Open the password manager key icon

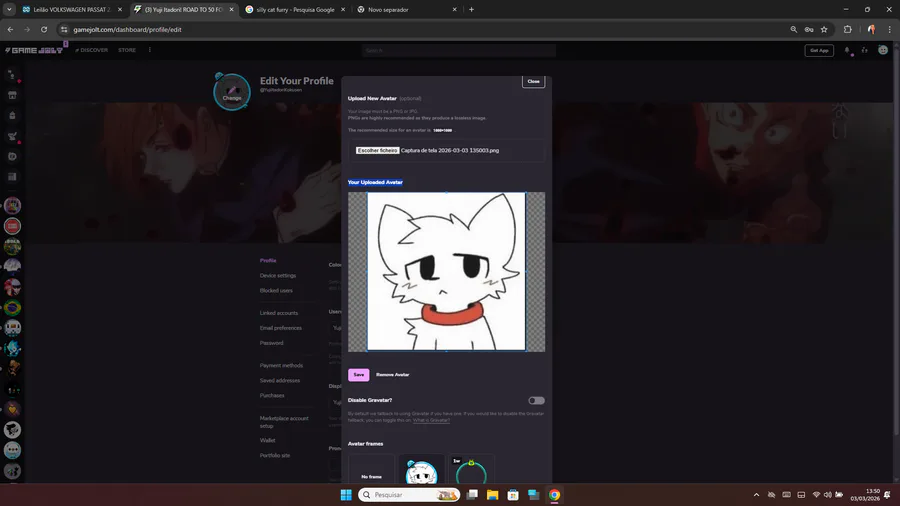(809, 29)
